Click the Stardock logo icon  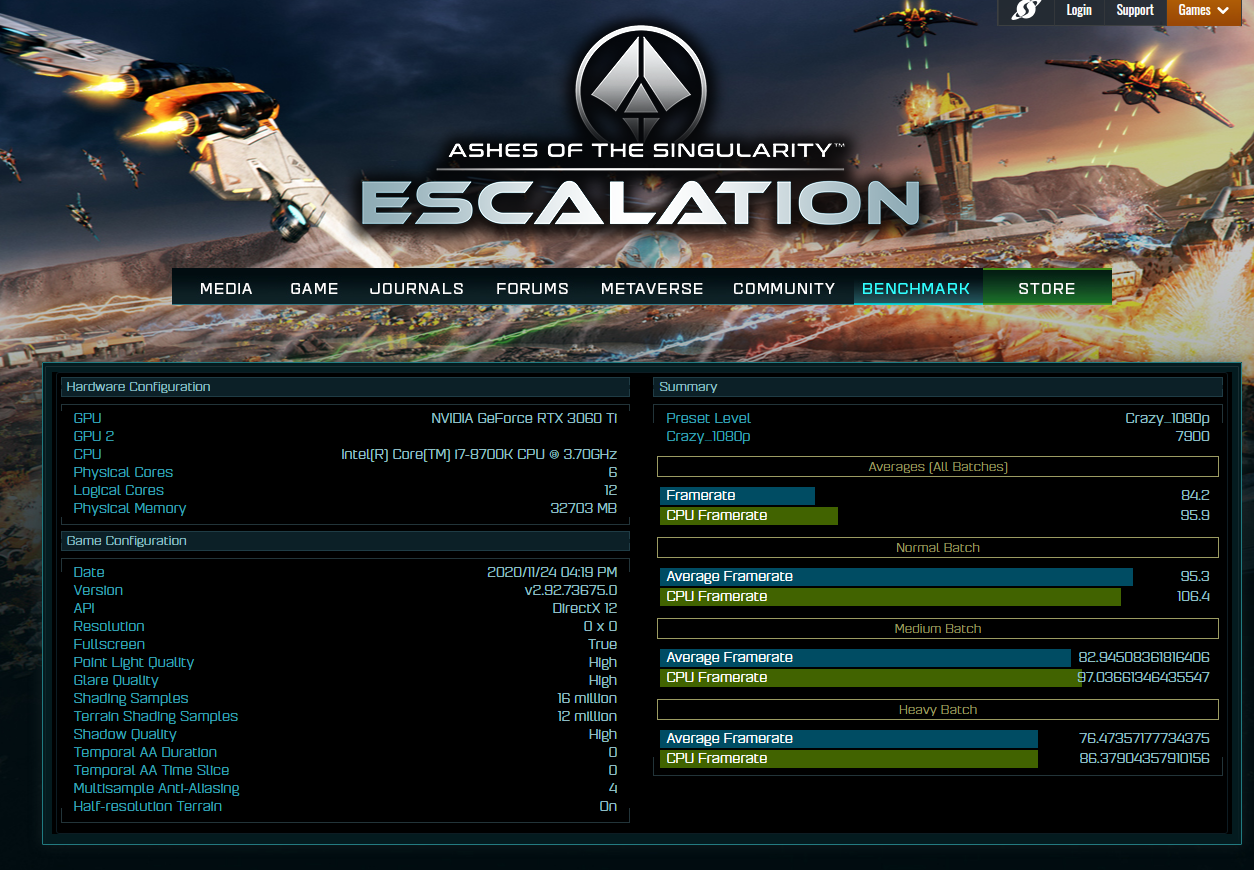[1026, 11]
